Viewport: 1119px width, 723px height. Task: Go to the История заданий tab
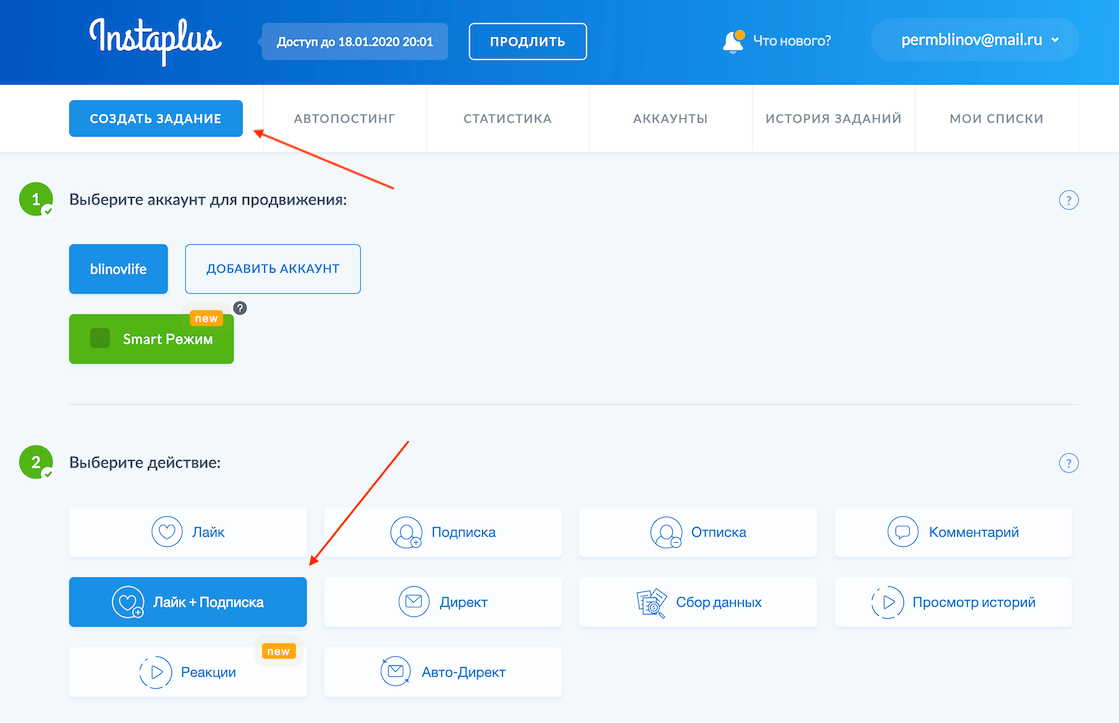pyautogui.click(x=833, y=118)
